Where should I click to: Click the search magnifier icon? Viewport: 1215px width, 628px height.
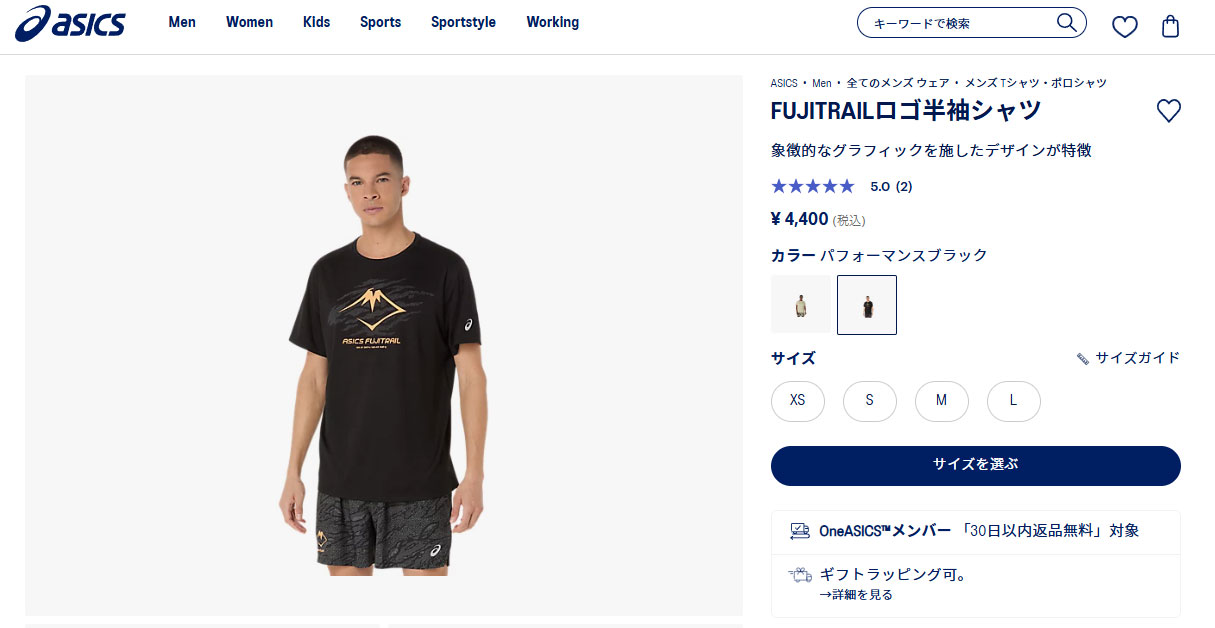(x=1067, y=22)
